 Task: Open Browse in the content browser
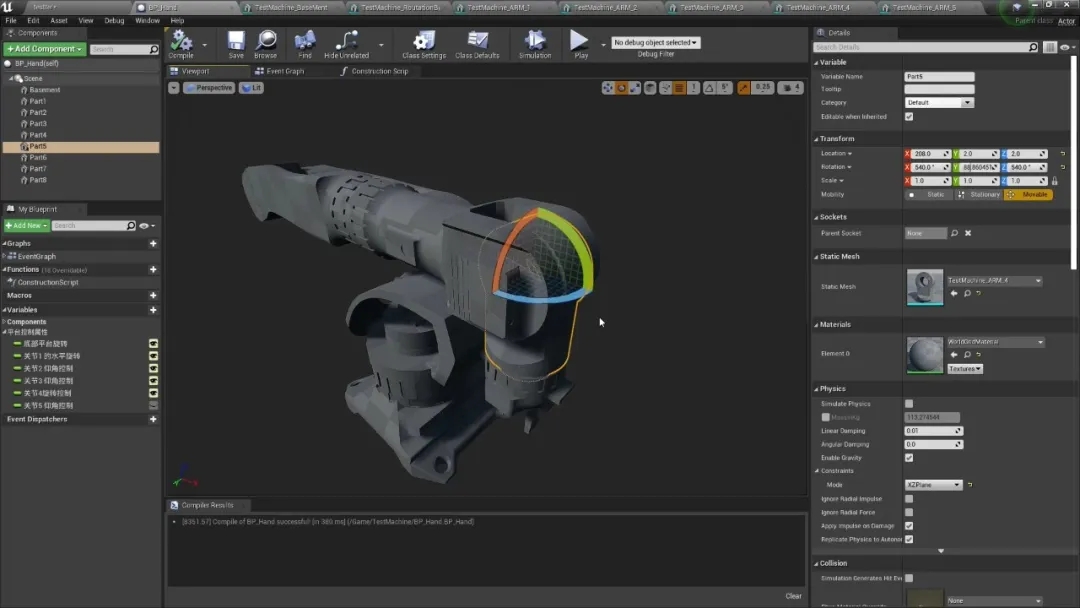click(x=265, y=41)
